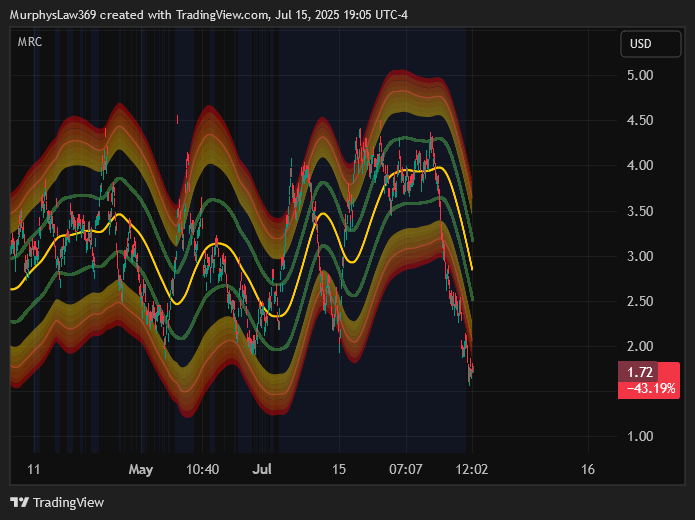Screen dimensions: 695x520
Task: Click the 5.00 price axis label
Action: pos(640,75)
